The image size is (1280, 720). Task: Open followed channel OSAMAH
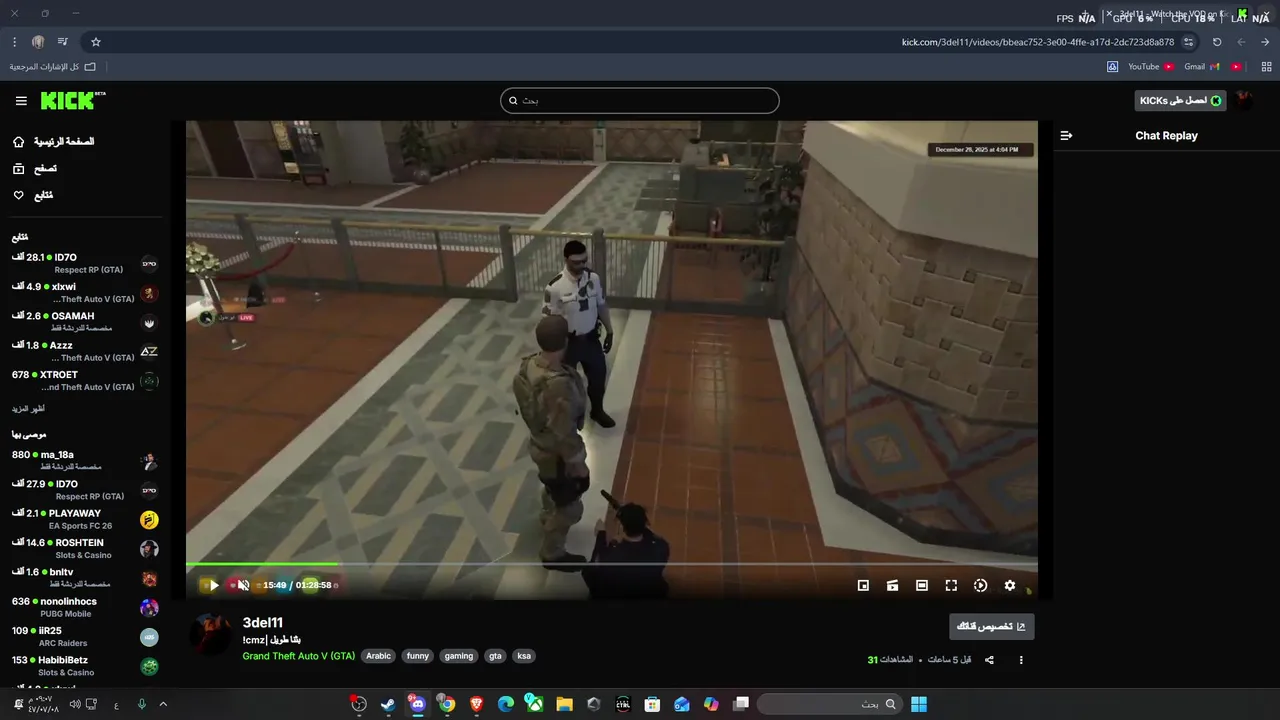point(85,321)
